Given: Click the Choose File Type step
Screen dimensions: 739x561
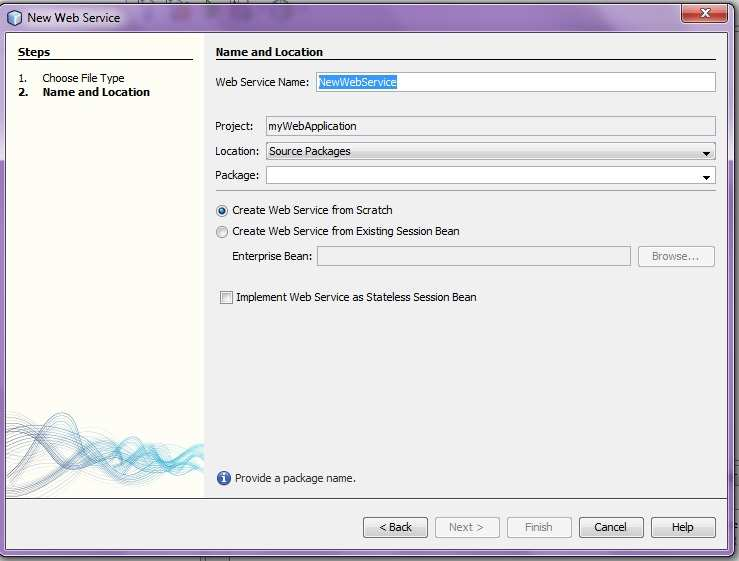Looking at the screenshot, I should (x=83, y=78).
